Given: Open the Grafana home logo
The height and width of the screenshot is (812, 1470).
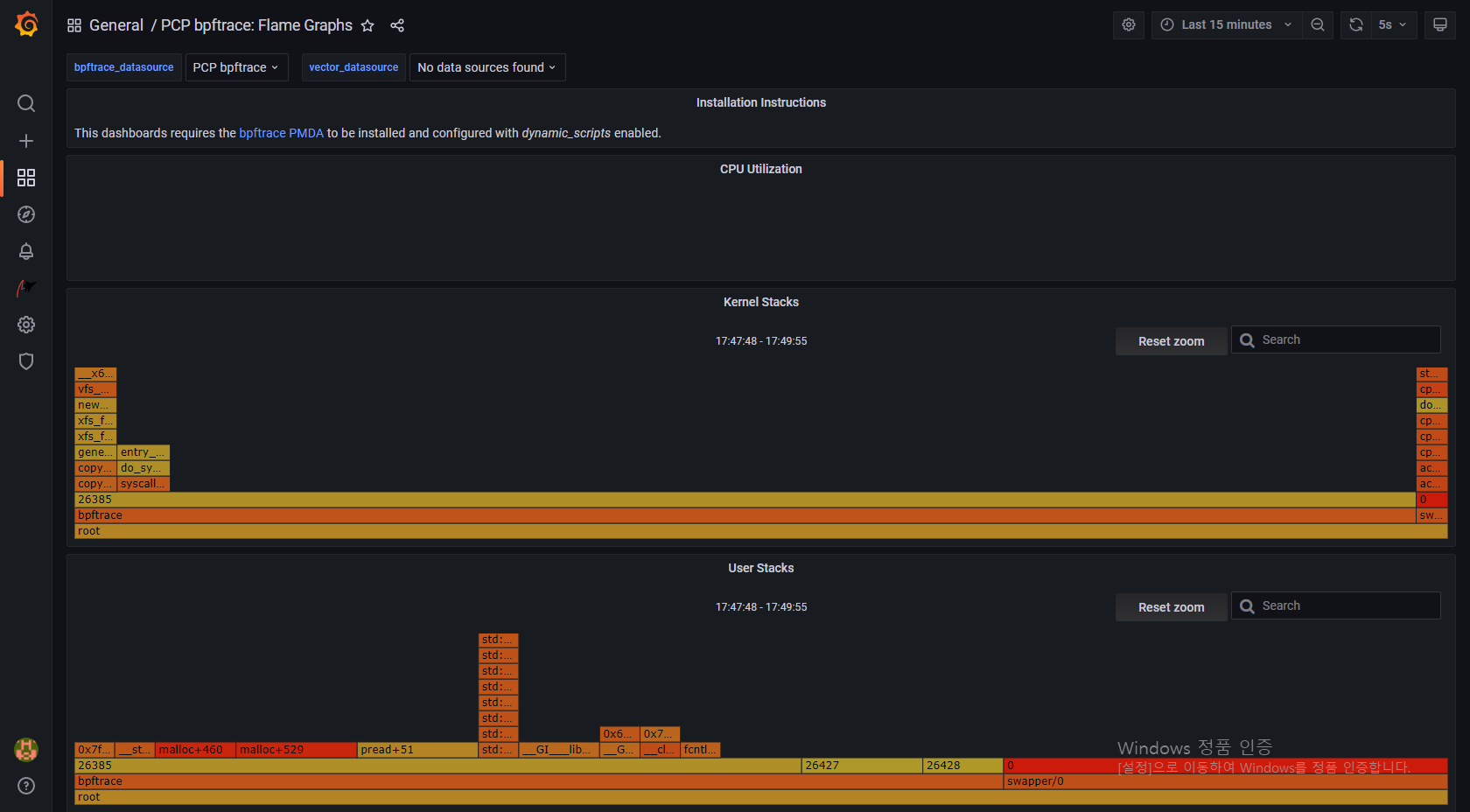Looking at the screenshot, I should tap(26, 24).
